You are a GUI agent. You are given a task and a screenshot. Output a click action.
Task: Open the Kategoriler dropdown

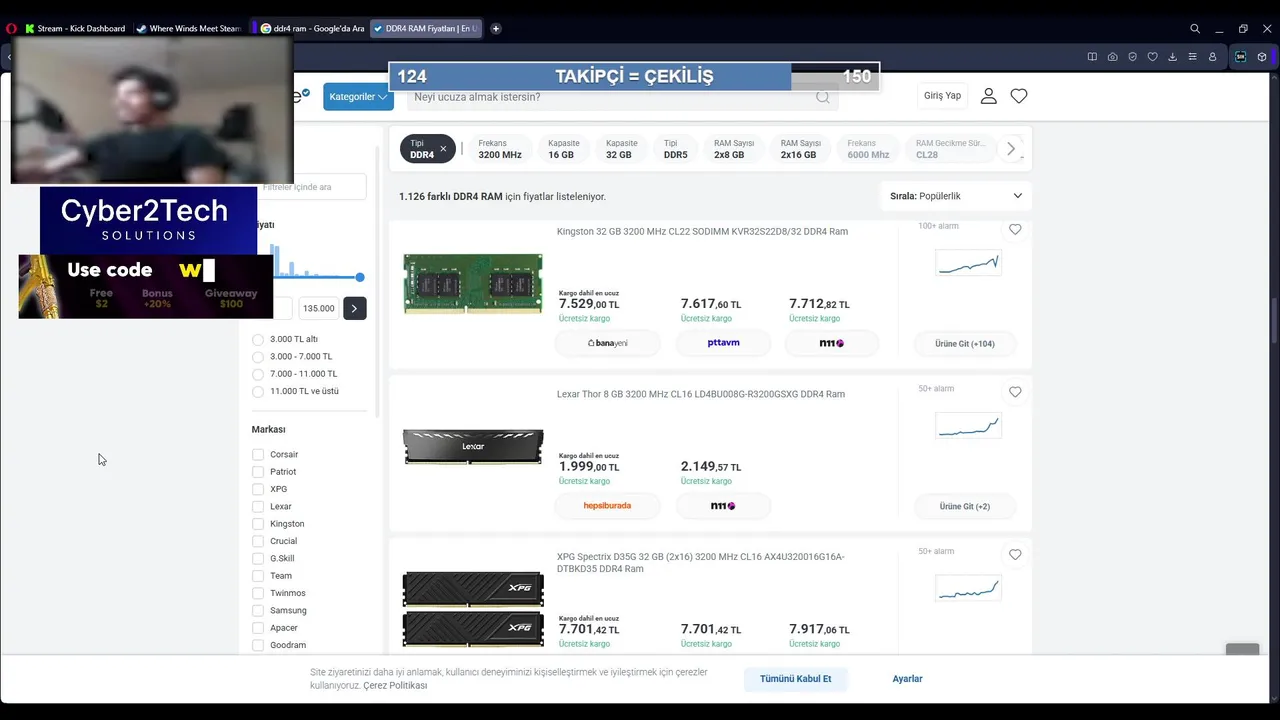click(x=358, y=97)
